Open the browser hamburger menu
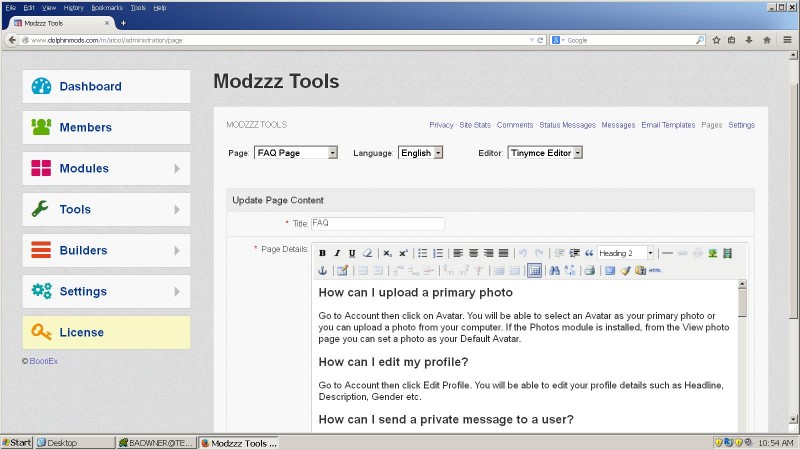 787,40
